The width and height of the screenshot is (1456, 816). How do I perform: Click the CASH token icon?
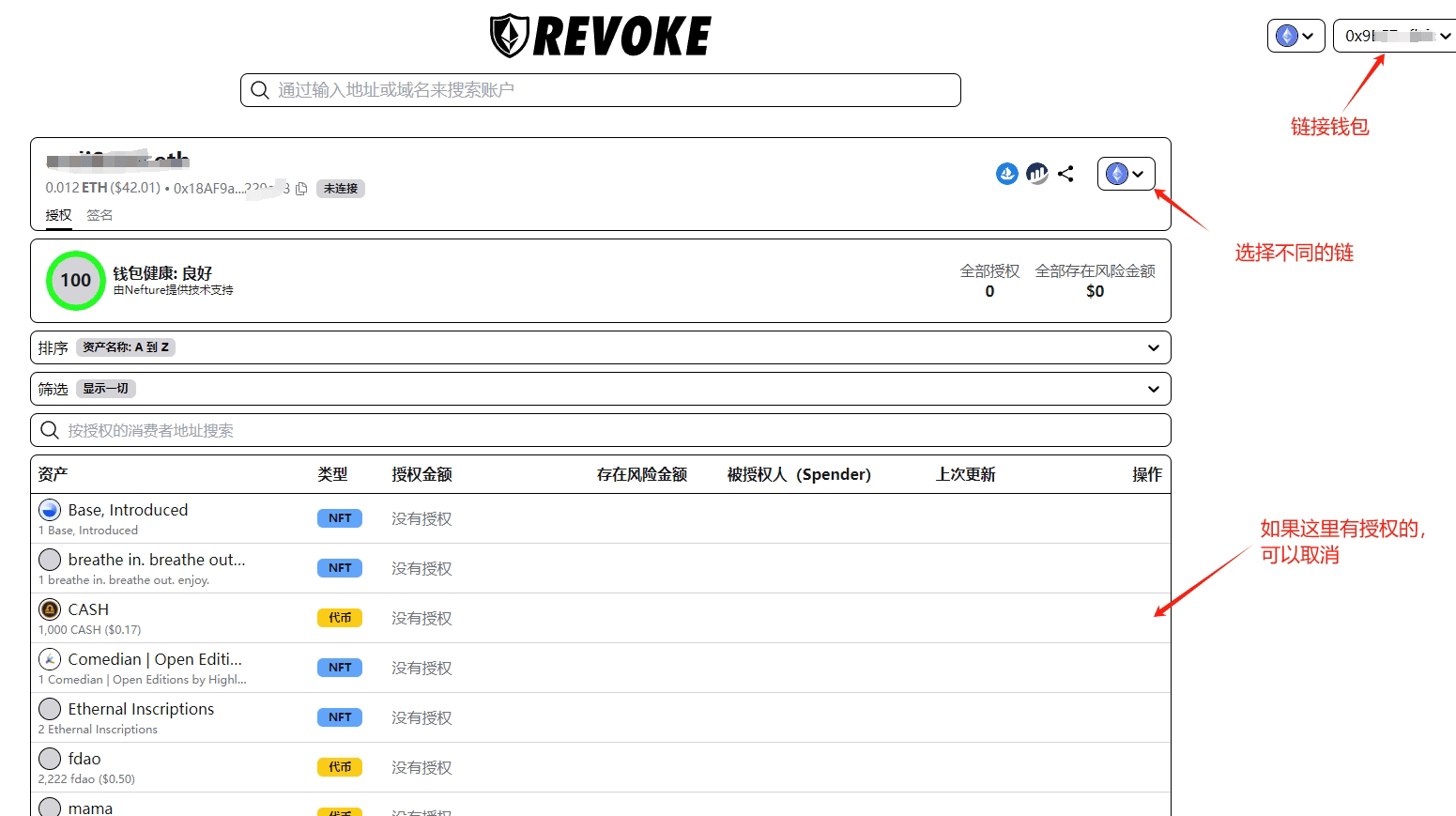pos(50,609)
